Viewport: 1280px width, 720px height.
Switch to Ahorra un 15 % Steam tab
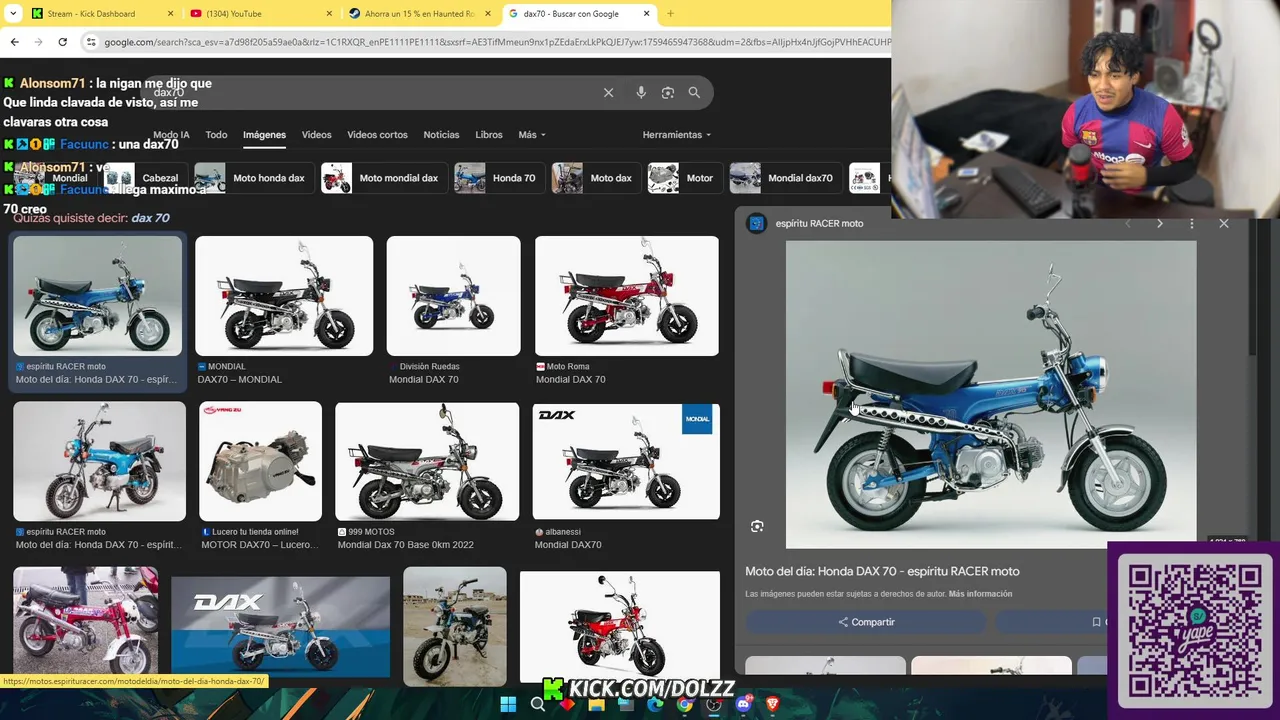[x=420, y=14]
